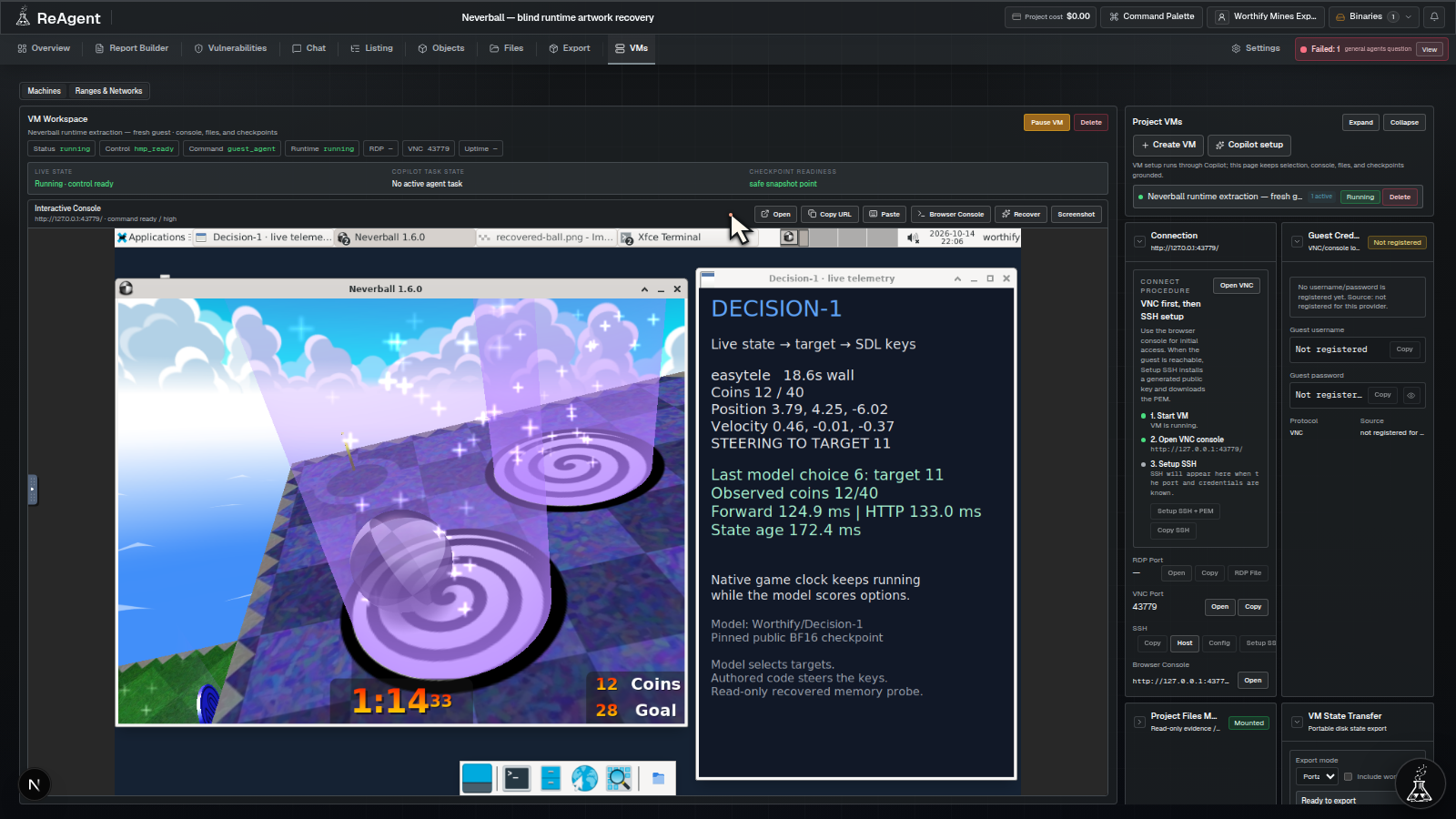Switch to the Vulnerabilities tab
Viewport: 1456px width, 819px height.
pyautogui.click(x=230, y=48)
